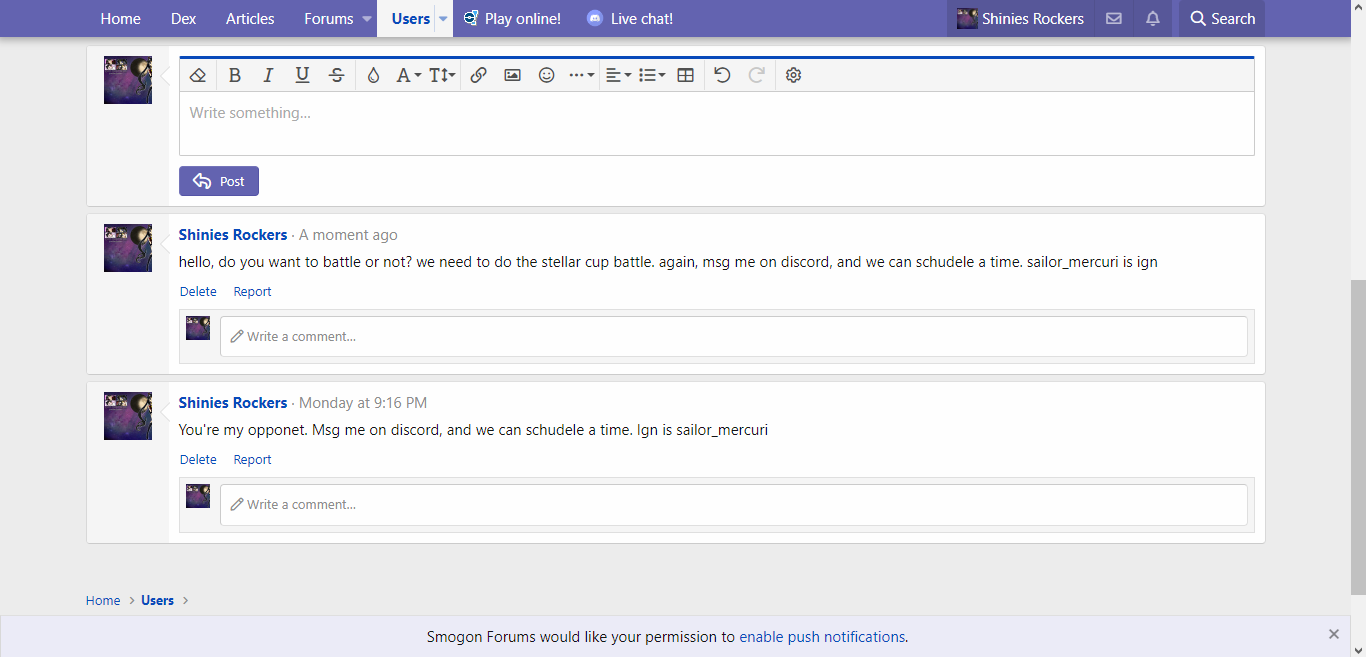Click the Search button
This screenshot has height=657, width=1366.
(1222, 18)
